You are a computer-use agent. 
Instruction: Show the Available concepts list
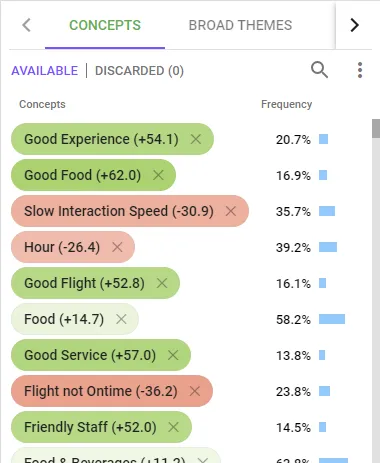(x=45, y=71)
